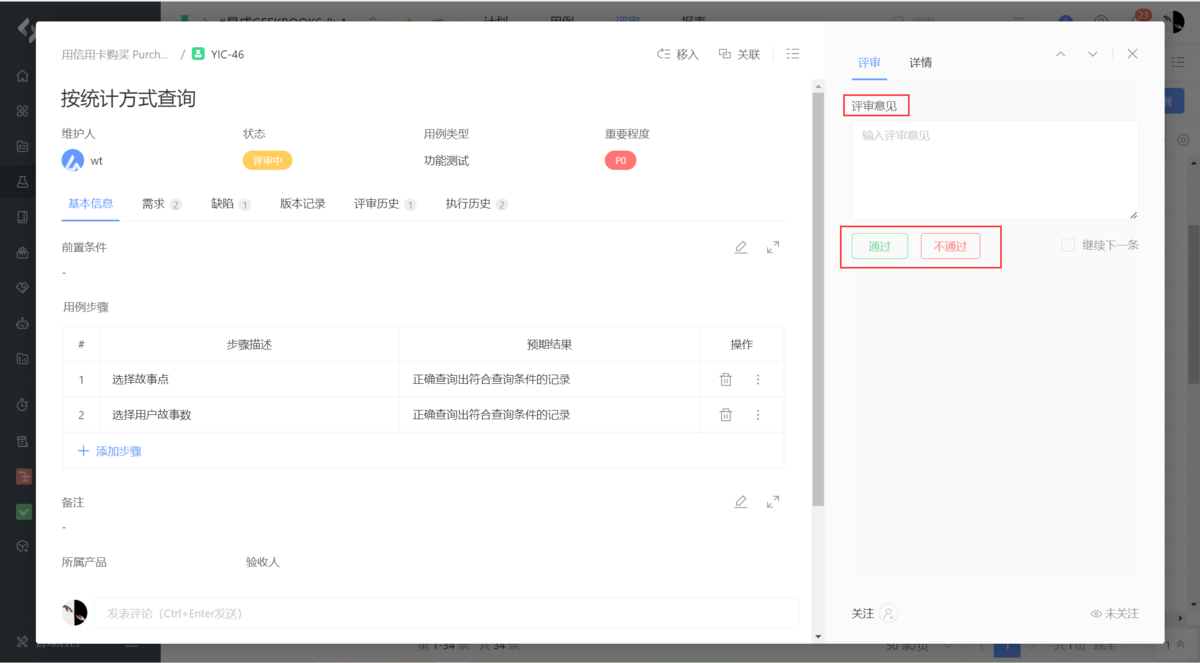Screen dimensions: 1200x663
Task: Open the flask testing icon in sidebar
Action: [22, 181]
